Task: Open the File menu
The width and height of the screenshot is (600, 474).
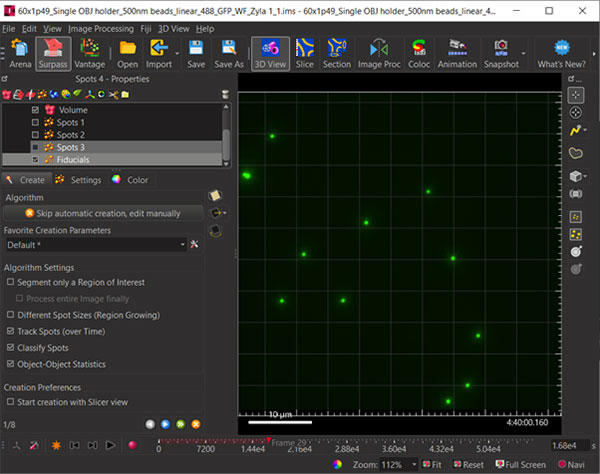Action: [x=8, y=29]
